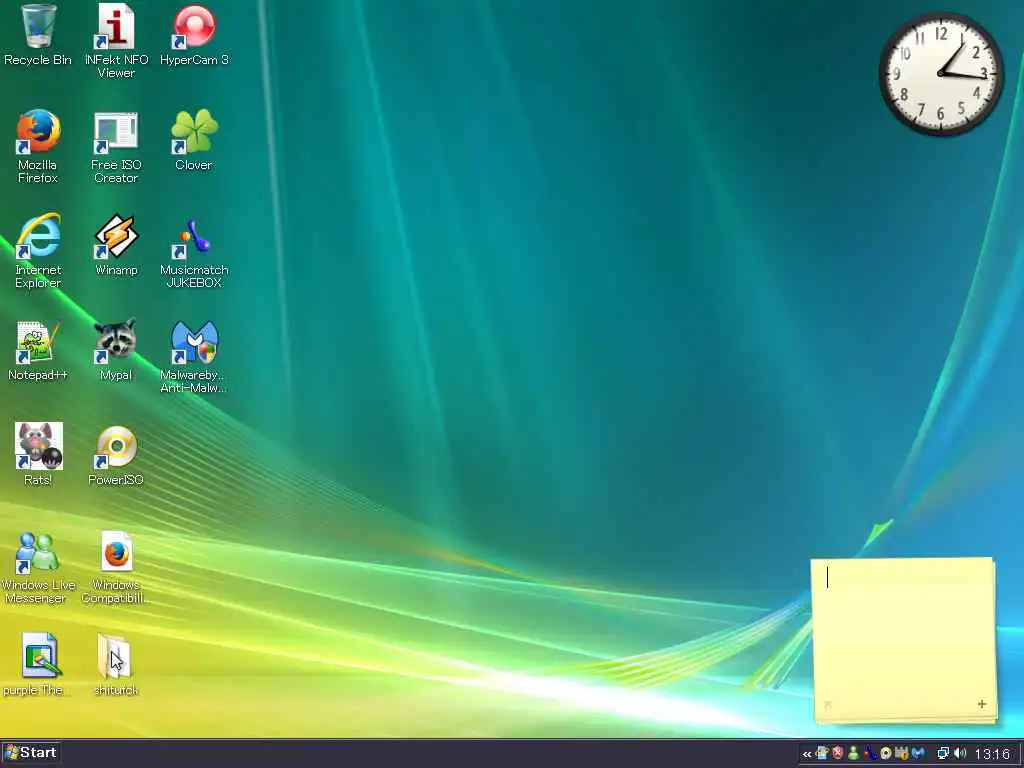This screenshot has height=768, width=1024.
Task: Select the Internet Explorer shortcut
Action: coord(38,251)
